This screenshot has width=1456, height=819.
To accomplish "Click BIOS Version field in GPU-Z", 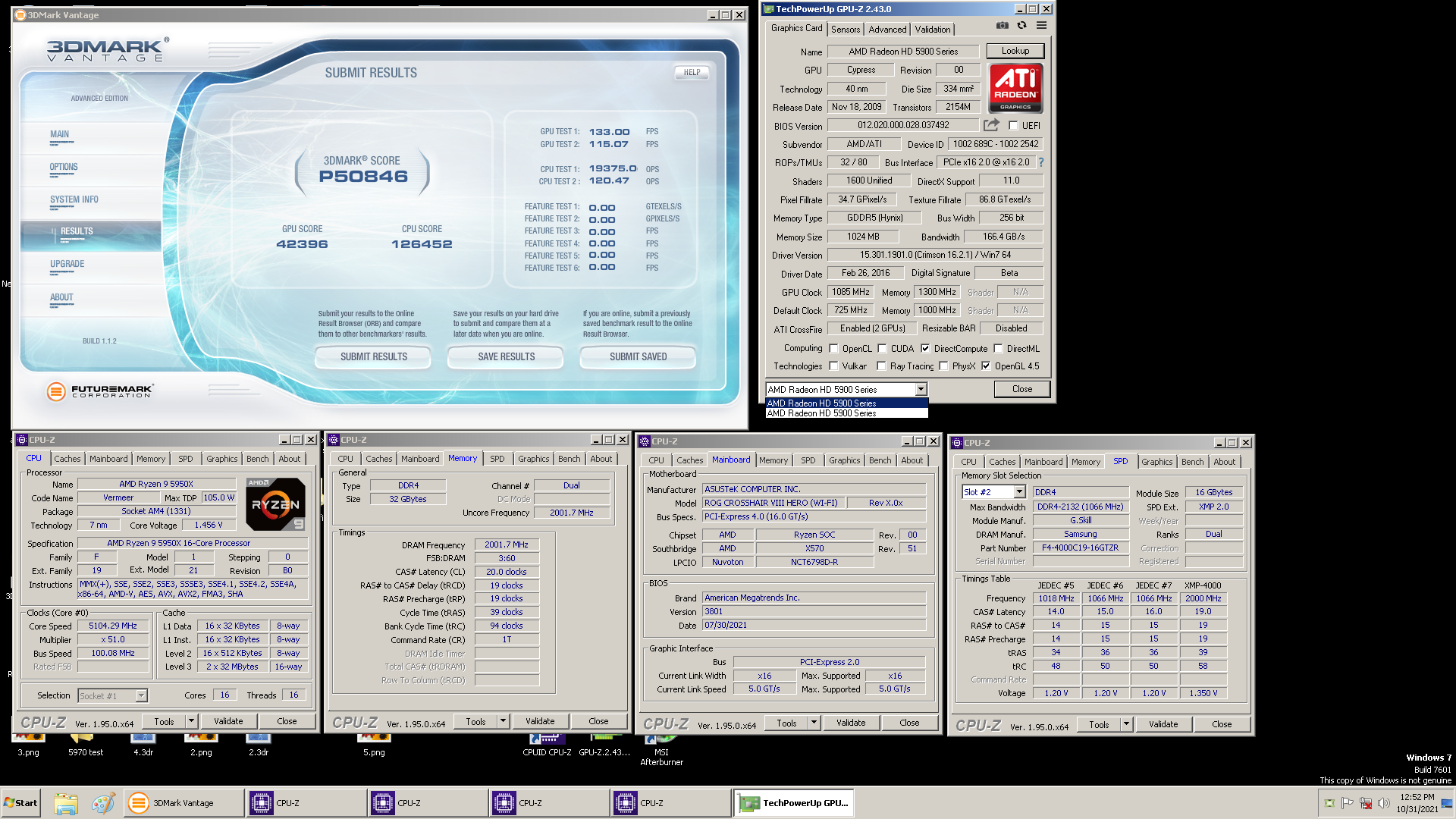I will coord(902,125).
